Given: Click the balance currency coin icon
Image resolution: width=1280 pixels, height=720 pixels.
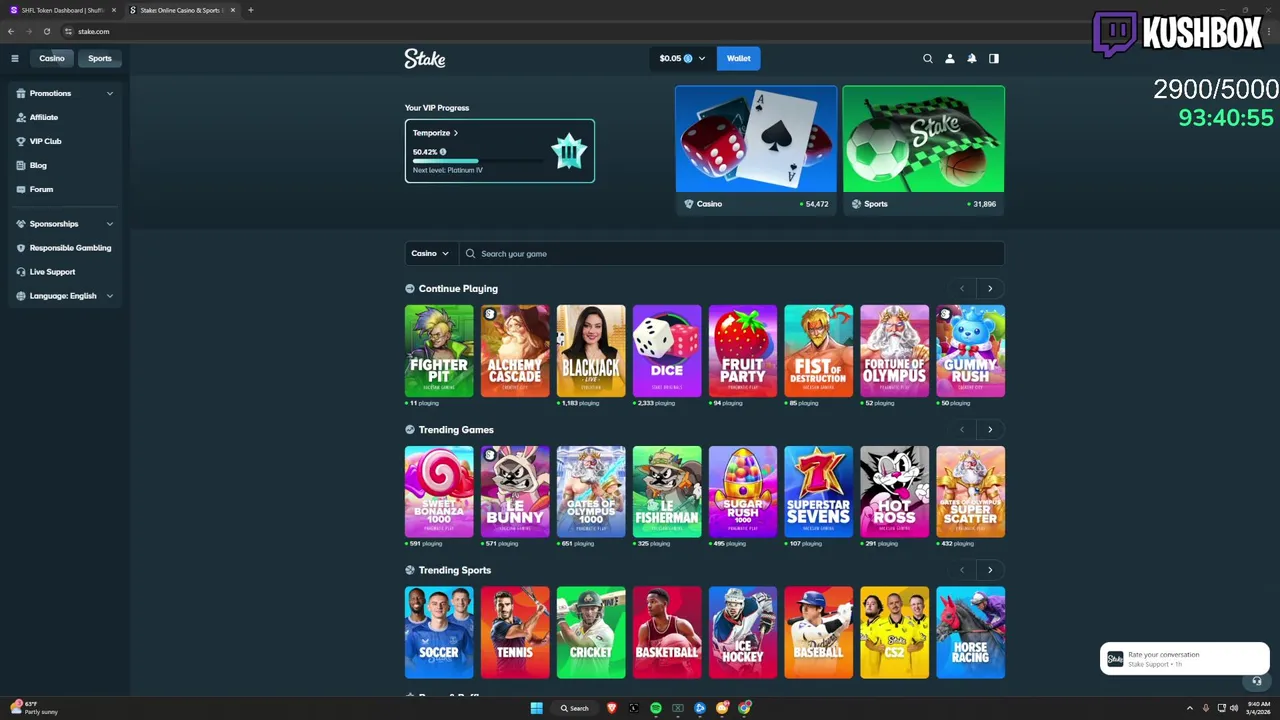Looking at the screenshot, I should pyautogui.click(x=687, y=58).
